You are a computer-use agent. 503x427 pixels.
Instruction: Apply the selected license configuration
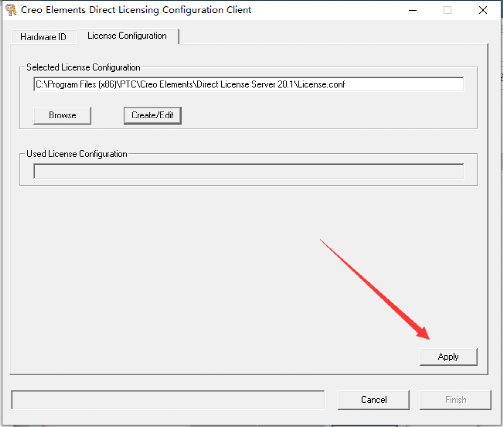[x=448, y=357]
